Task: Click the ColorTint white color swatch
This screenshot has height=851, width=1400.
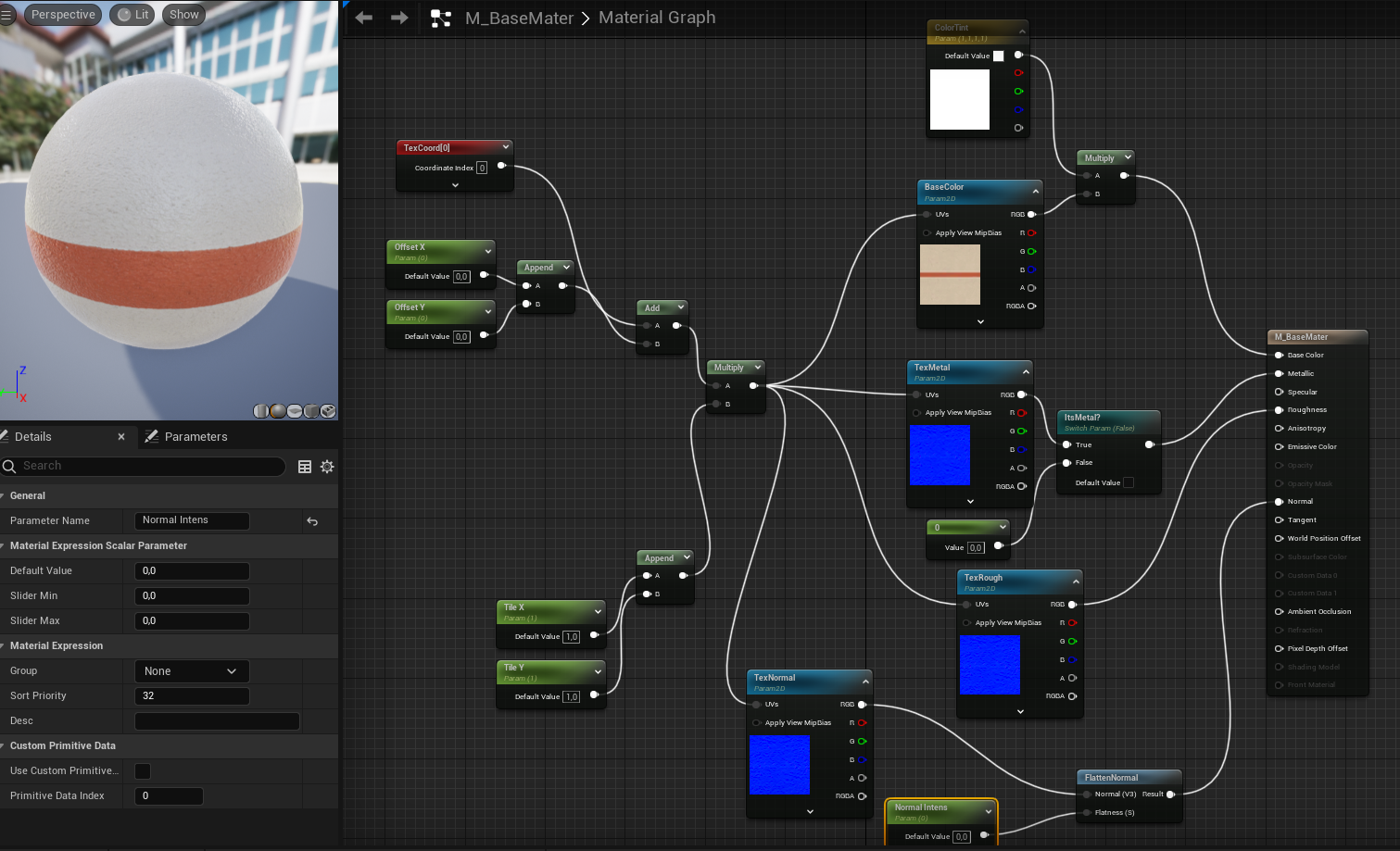Action: pos(998,56)
